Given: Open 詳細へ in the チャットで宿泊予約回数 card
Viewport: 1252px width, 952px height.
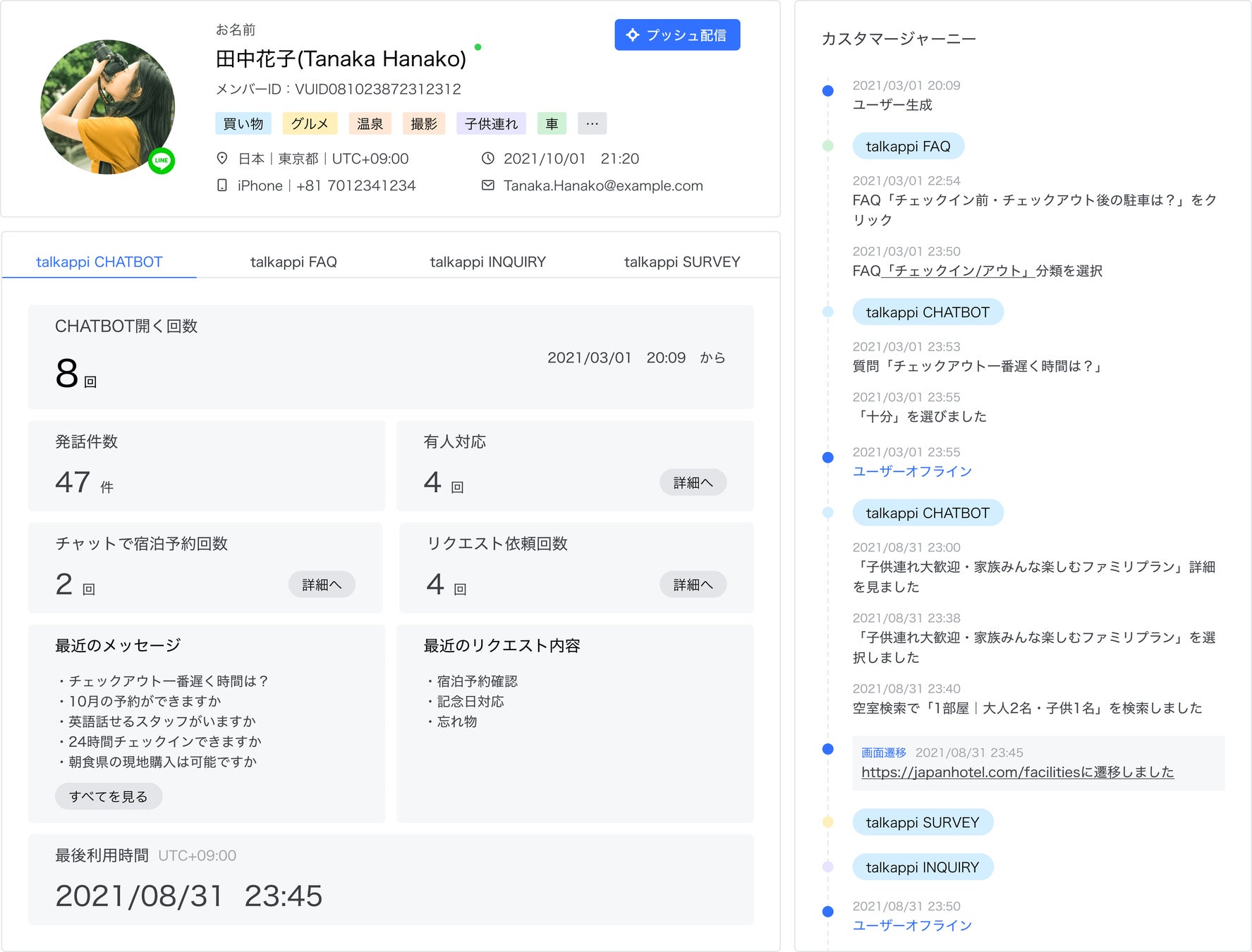Looking at the screenshot, I should pos(322,585).
